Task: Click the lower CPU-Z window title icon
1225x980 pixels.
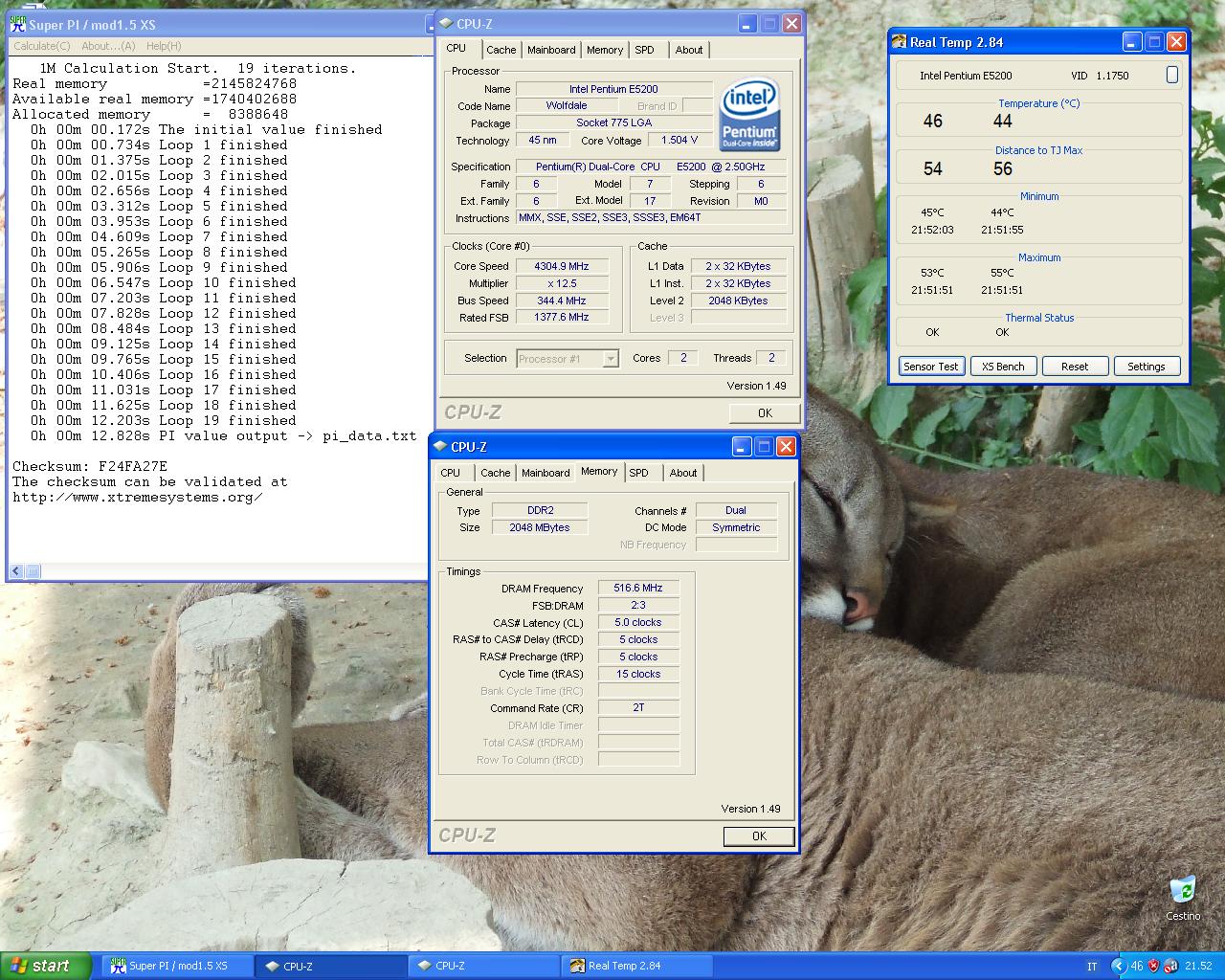Action: pyautogui.click(x=439, y=447)
